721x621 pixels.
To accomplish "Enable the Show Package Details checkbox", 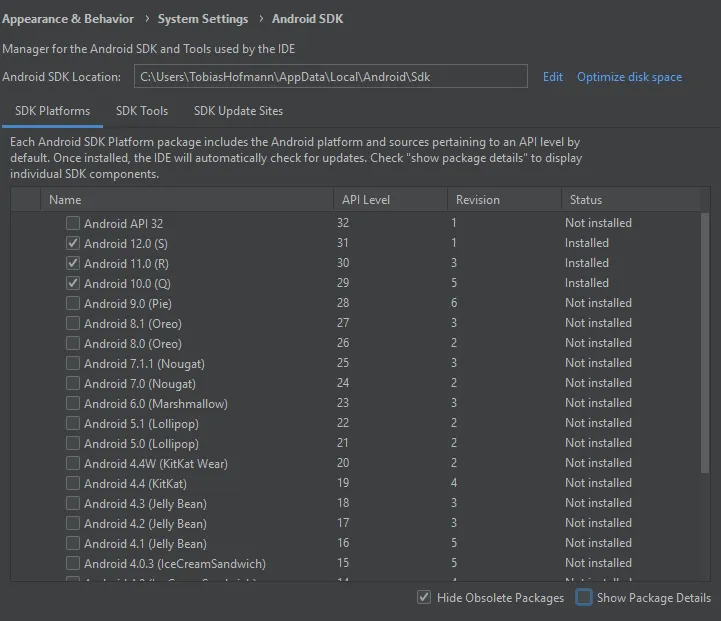I will (x=584, y=598).
